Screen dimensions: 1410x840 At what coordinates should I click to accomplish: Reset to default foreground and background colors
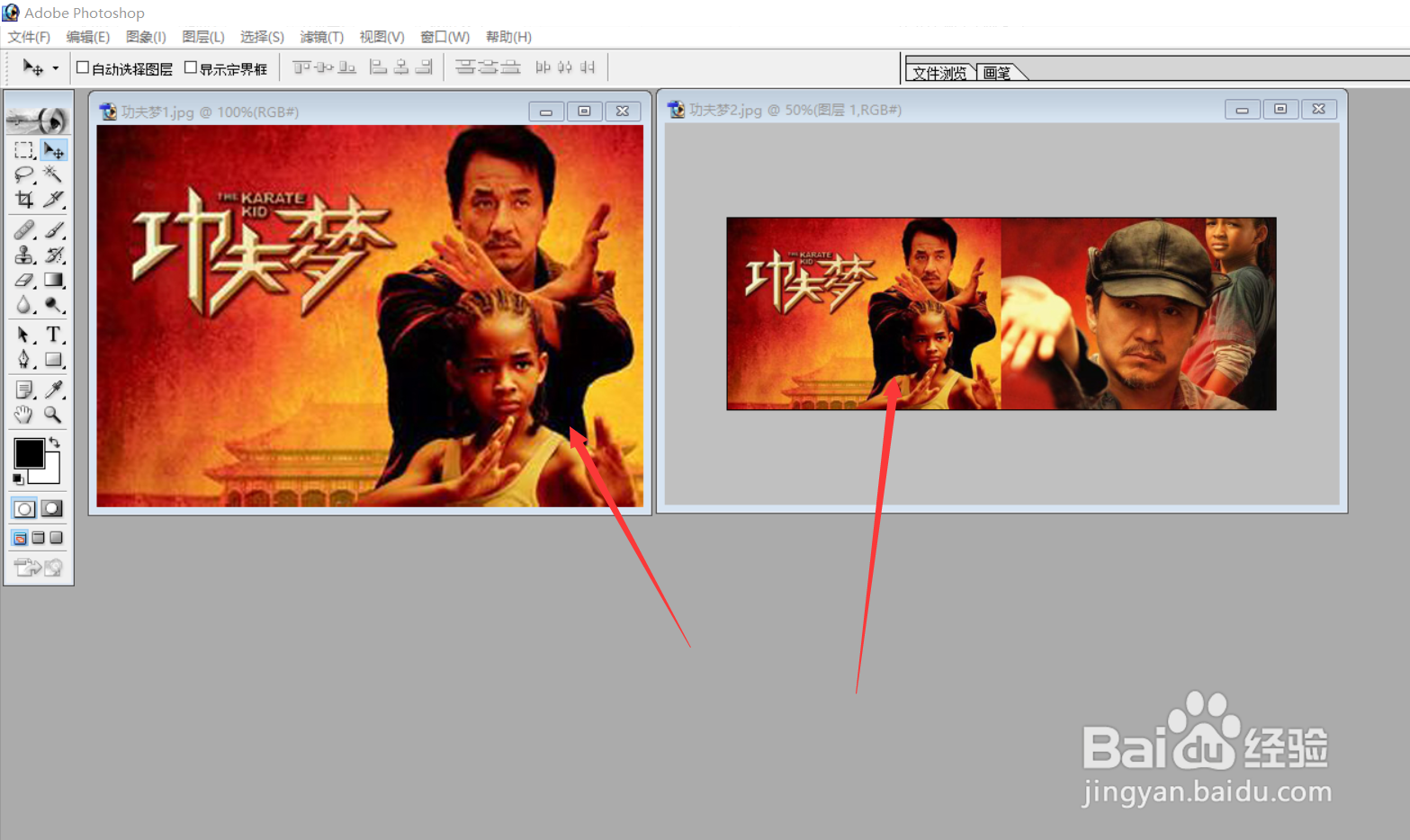(18, 479)
